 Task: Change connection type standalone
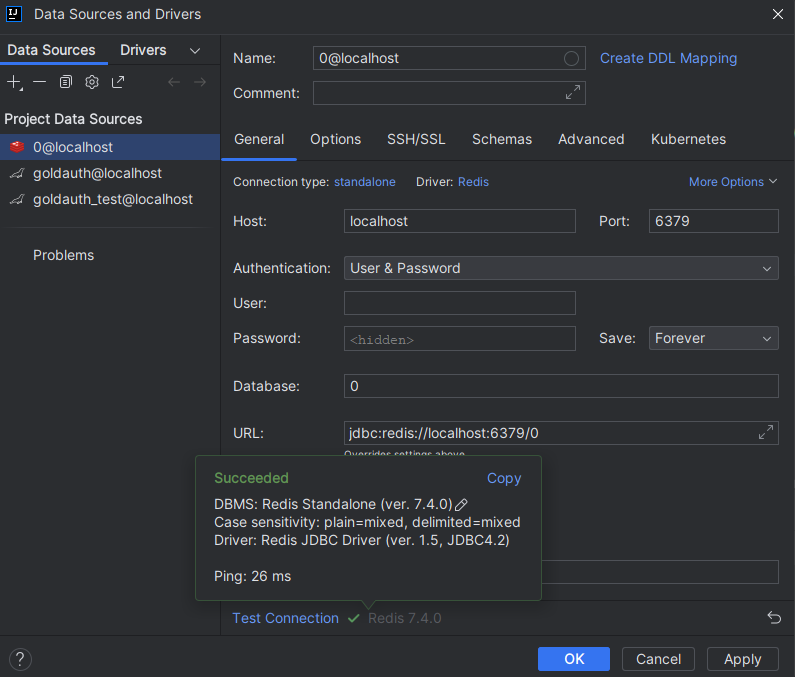[x=365, y=182]
